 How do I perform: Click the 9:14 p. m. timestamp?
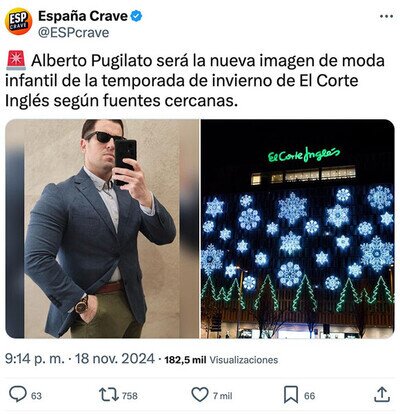tap(35, 359)
